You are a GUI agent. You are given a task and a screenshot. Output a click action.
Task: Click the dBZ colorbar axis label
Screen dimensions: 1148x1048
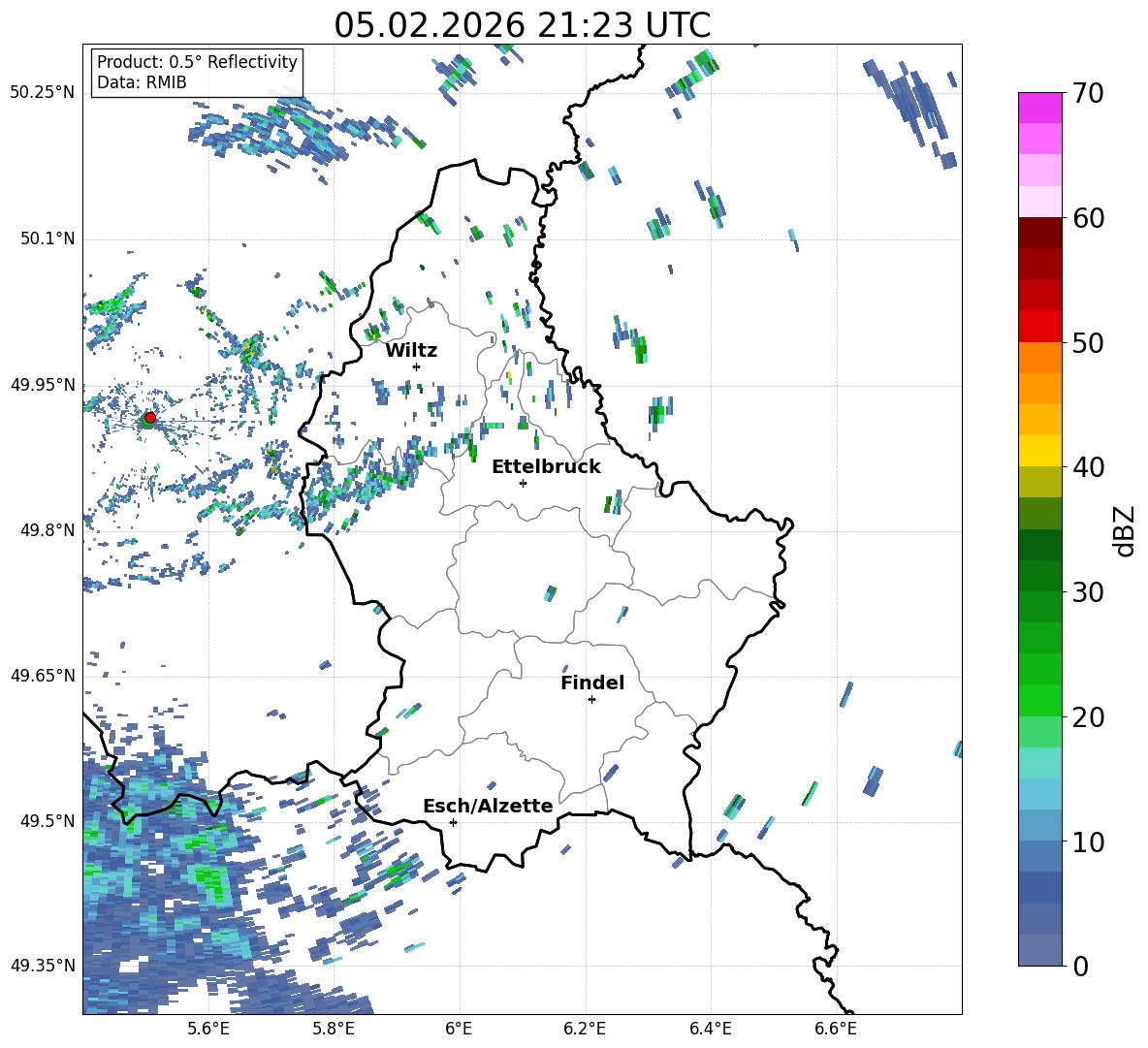pos(1125,530)
